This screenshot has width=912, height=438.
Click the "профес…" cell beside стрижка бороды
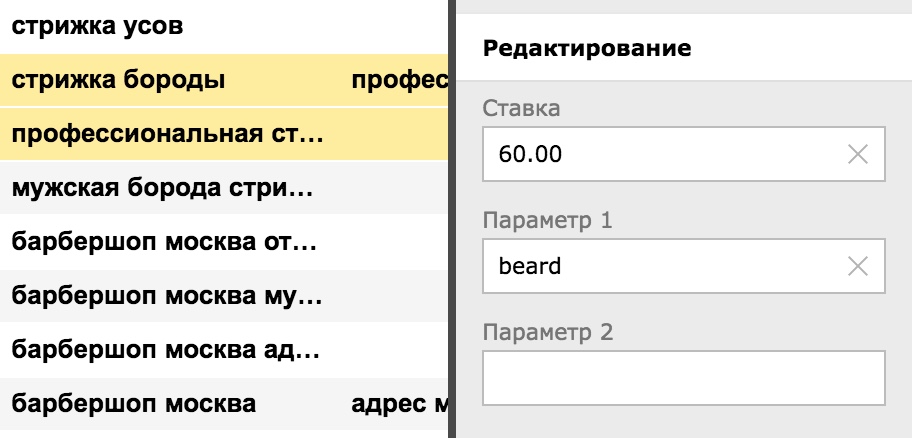pyautogui.click(x=399, y=80)
